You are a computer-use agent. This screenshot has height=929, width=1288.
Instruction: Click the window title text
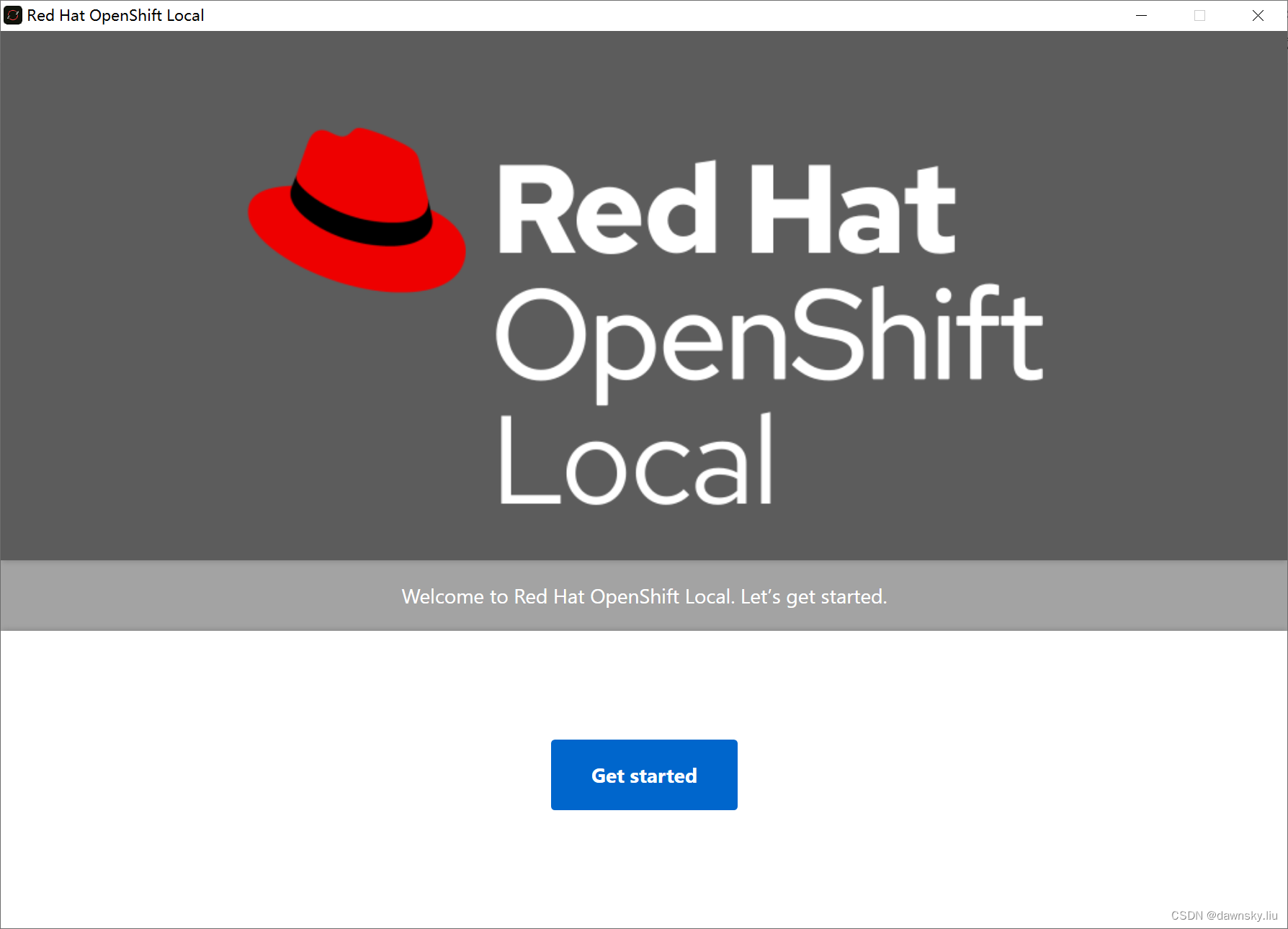click(115, 15)
